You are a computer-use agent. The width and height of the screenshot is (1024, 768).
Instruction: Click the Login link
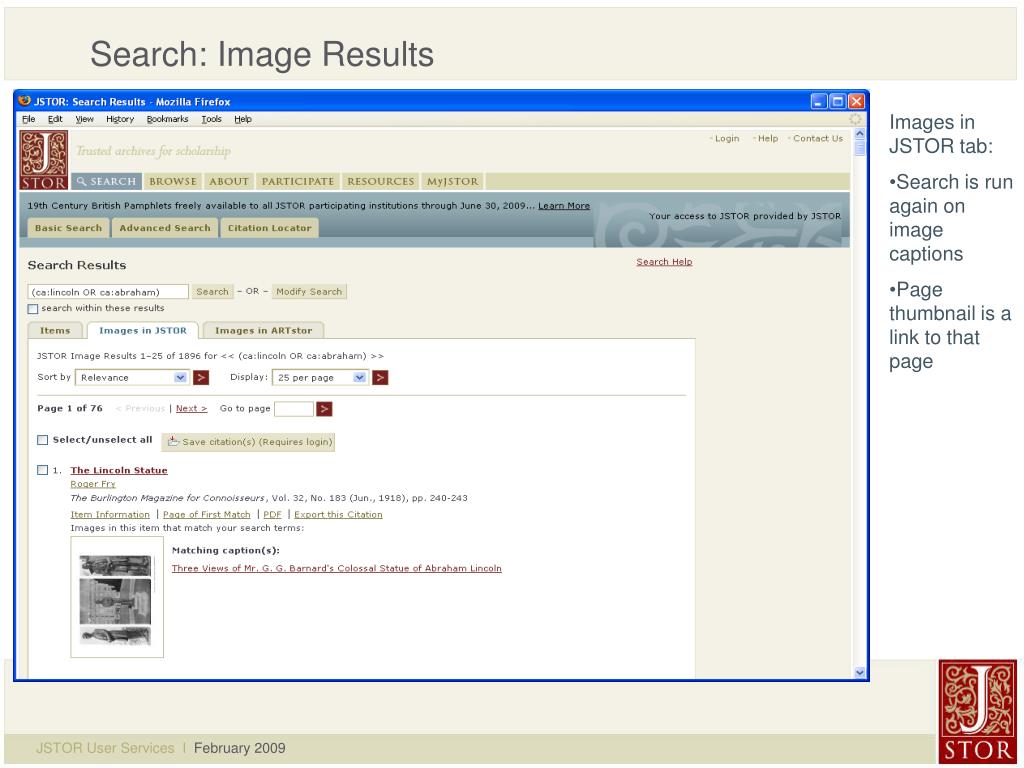click(x=726, y=138)
